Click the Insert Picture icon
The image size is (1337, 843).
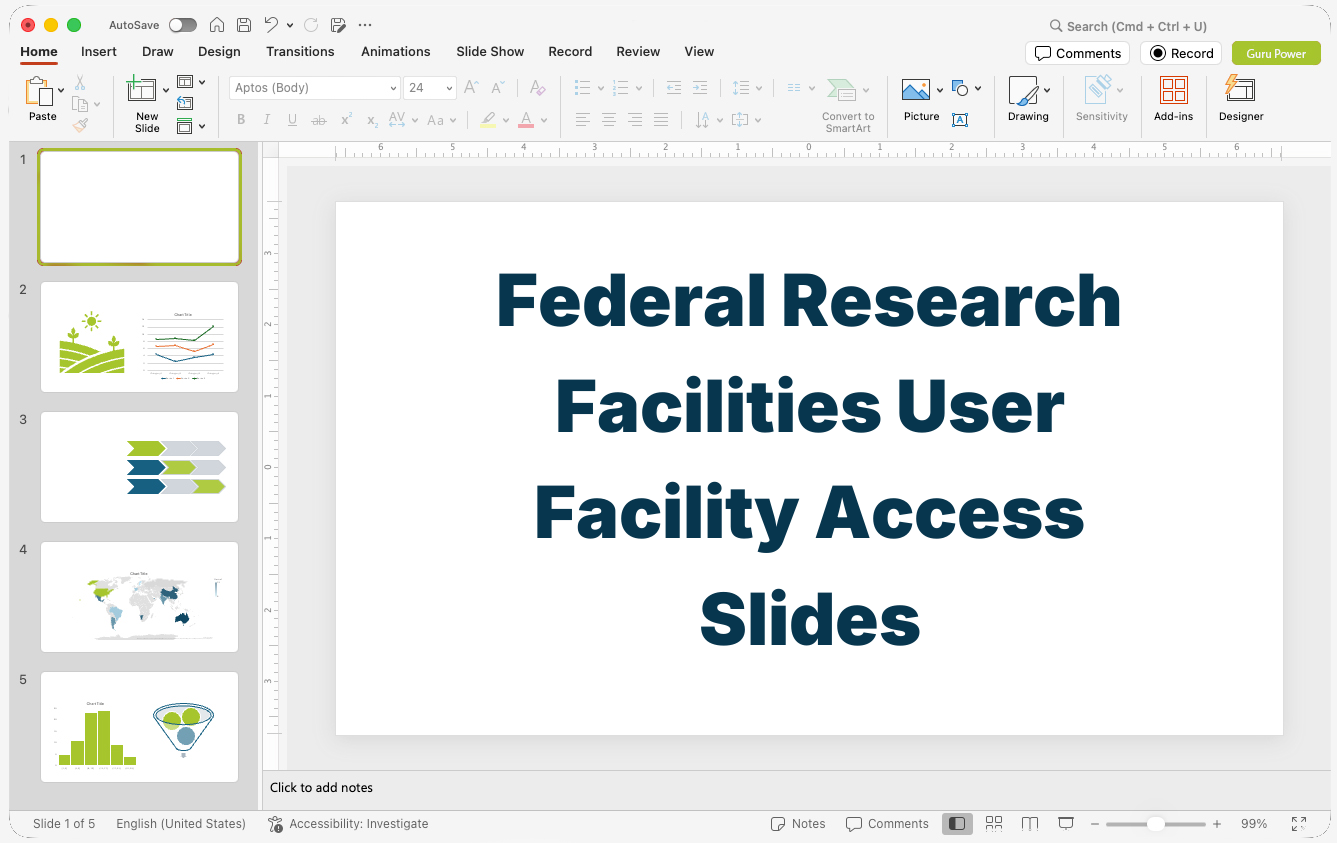tap(916, 90)
